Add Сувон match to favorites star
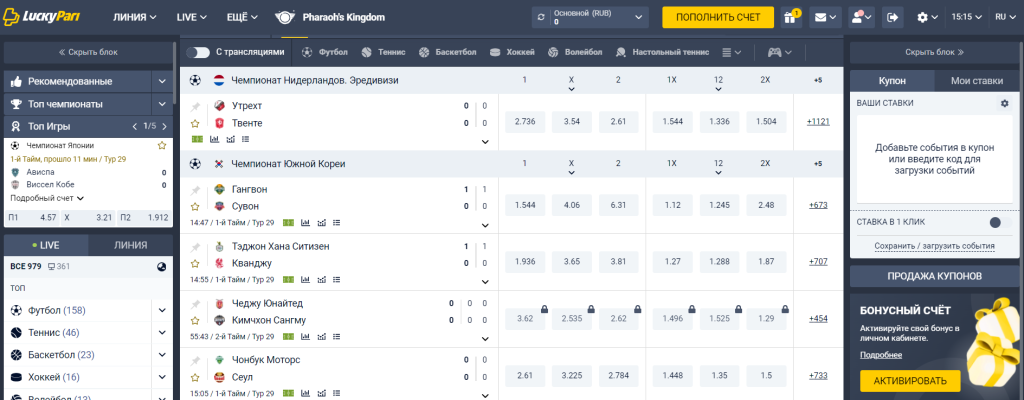The image size is (1024, 400). 195,207
